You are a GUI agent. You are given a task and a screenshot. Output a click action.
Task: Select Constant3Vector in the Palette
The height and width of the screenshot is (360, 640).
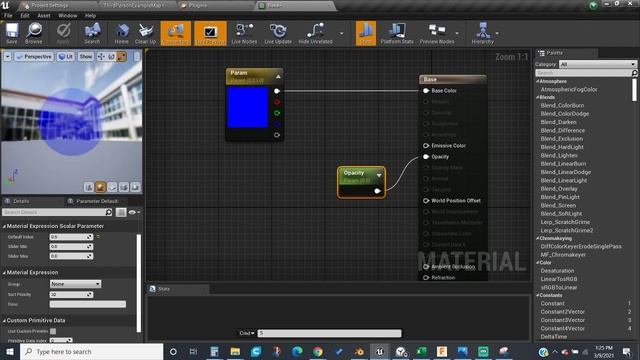coord(562,320)
